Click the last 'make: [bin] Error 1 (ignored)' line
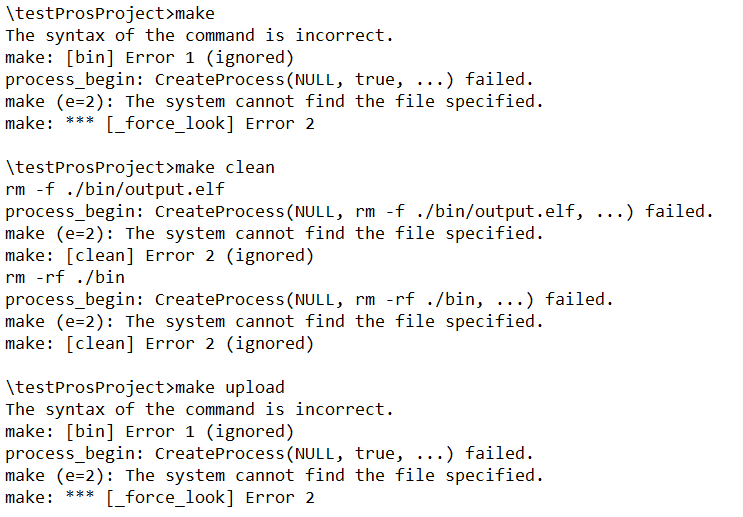743x517 pixels. click(x=150, y=432)
